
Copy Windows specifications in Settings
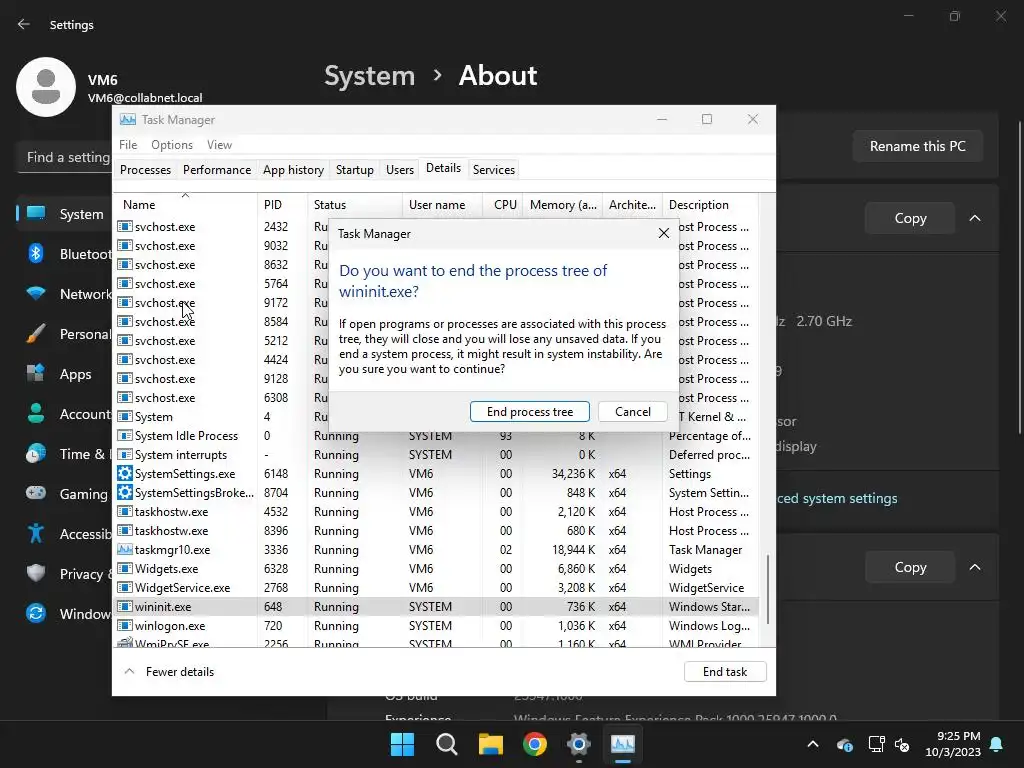(910, 567)
